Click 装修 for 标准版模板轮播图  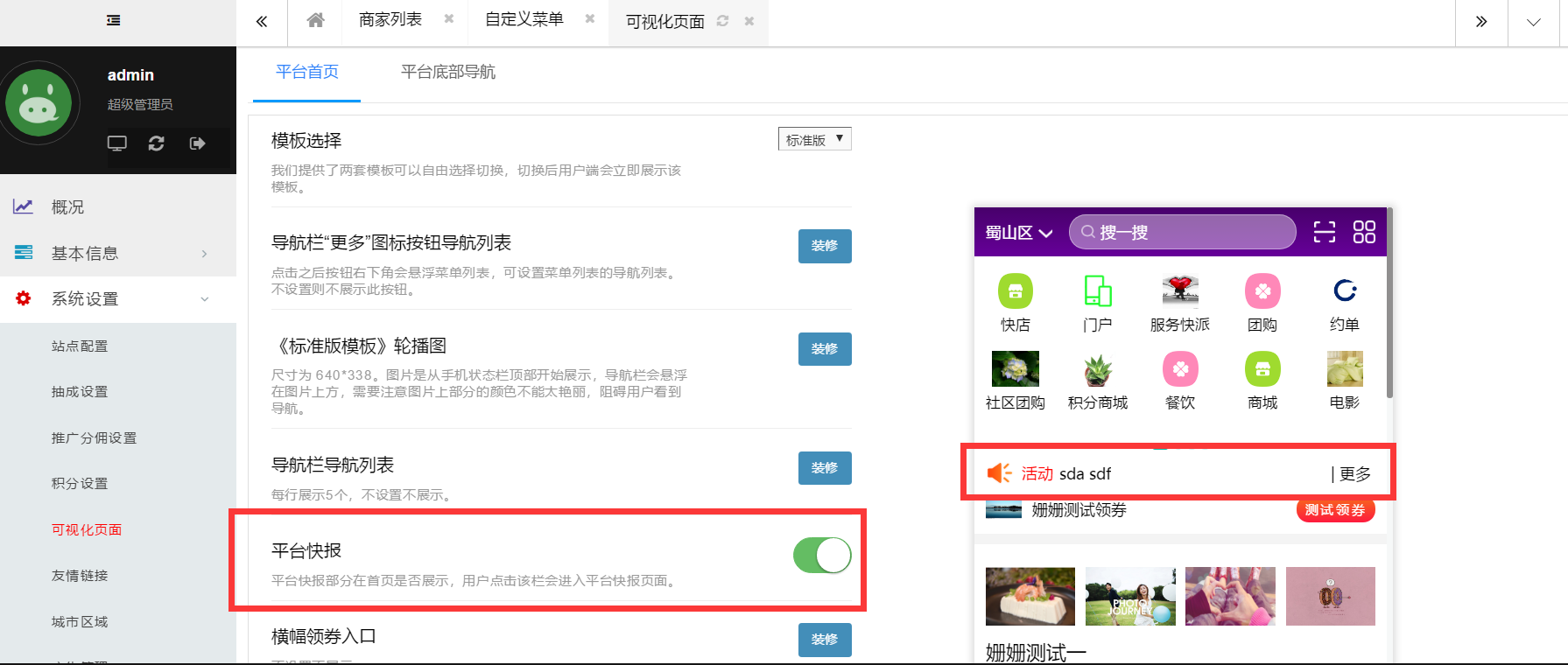[825, 349]
